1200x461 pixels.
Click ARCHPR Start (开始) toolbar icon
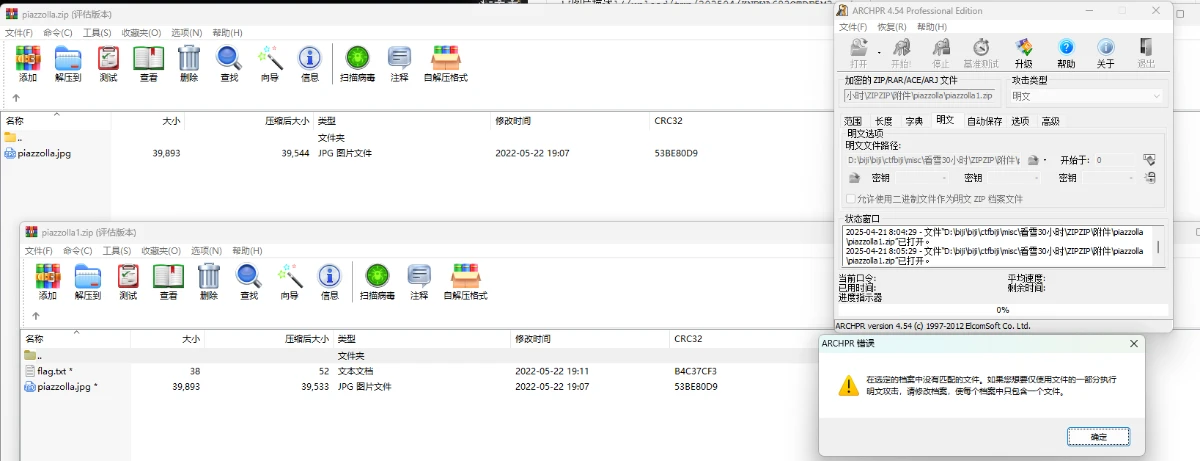pyautogui.click(x=901, y=47)
